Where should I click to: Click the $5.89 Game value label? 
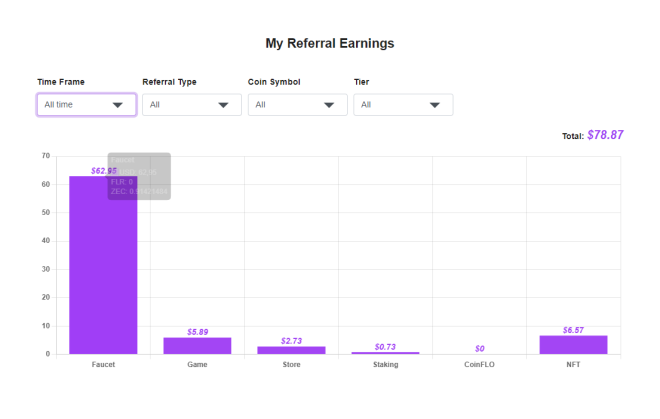click(198, 332)
